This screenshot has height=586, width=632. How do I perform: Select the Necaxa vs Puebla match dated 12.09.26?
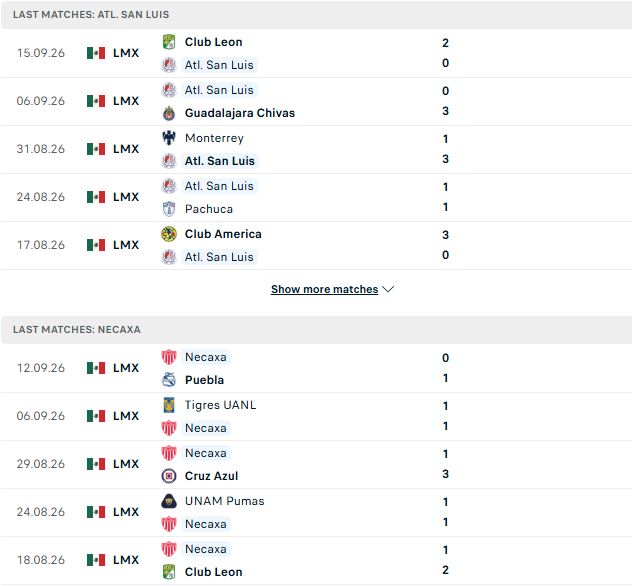point(316,369)
